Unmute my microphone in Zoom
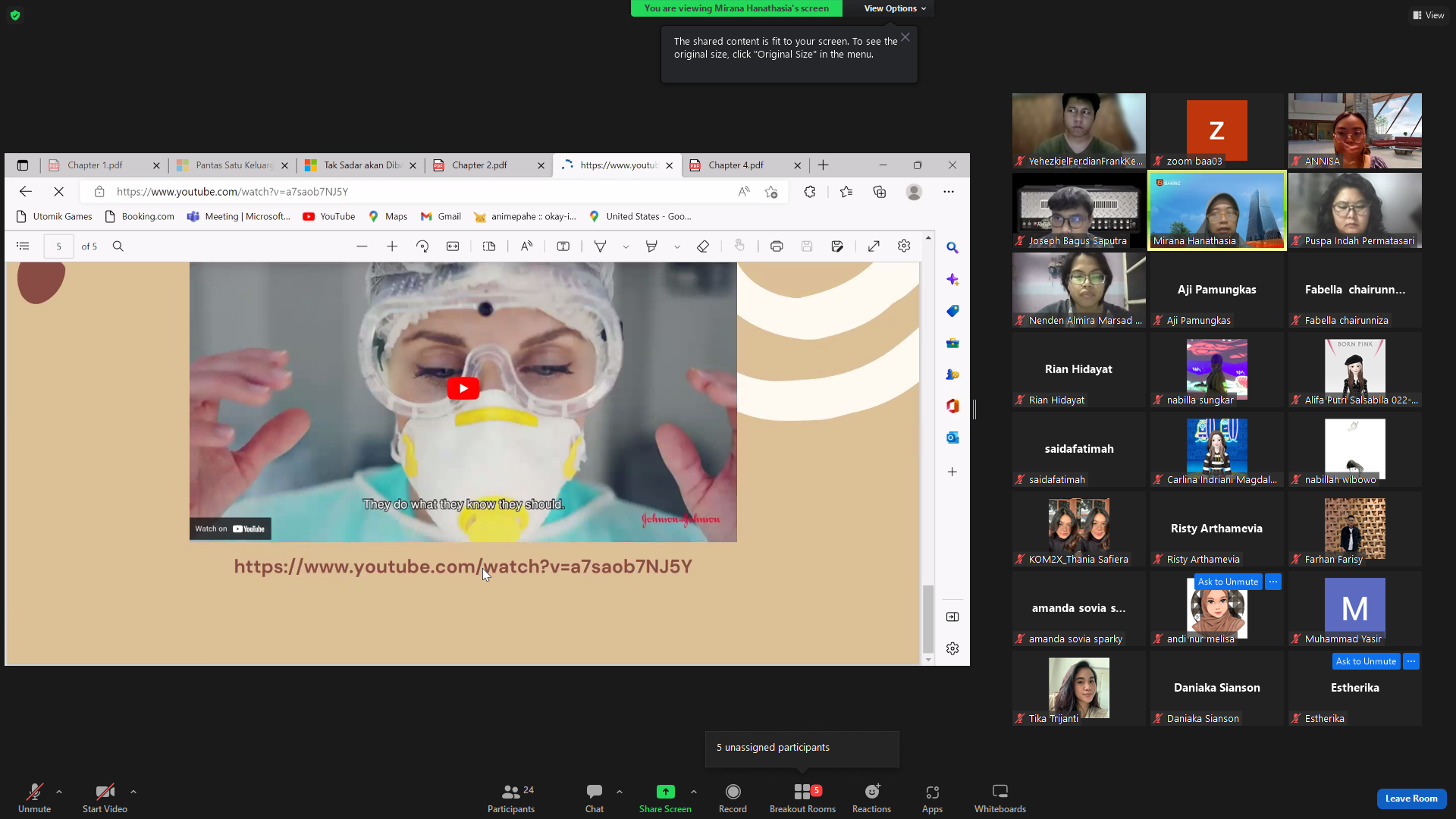Viewport: 1456px width, 819px height. point(34,798)
